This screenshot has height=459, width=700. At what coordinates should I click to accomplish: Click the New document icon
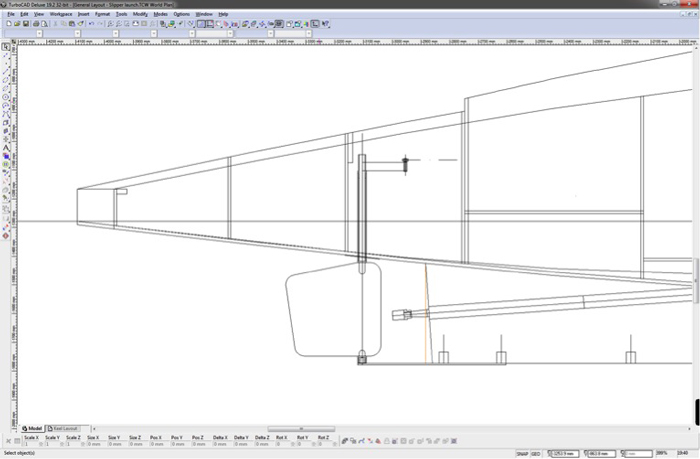pos(7,23)
